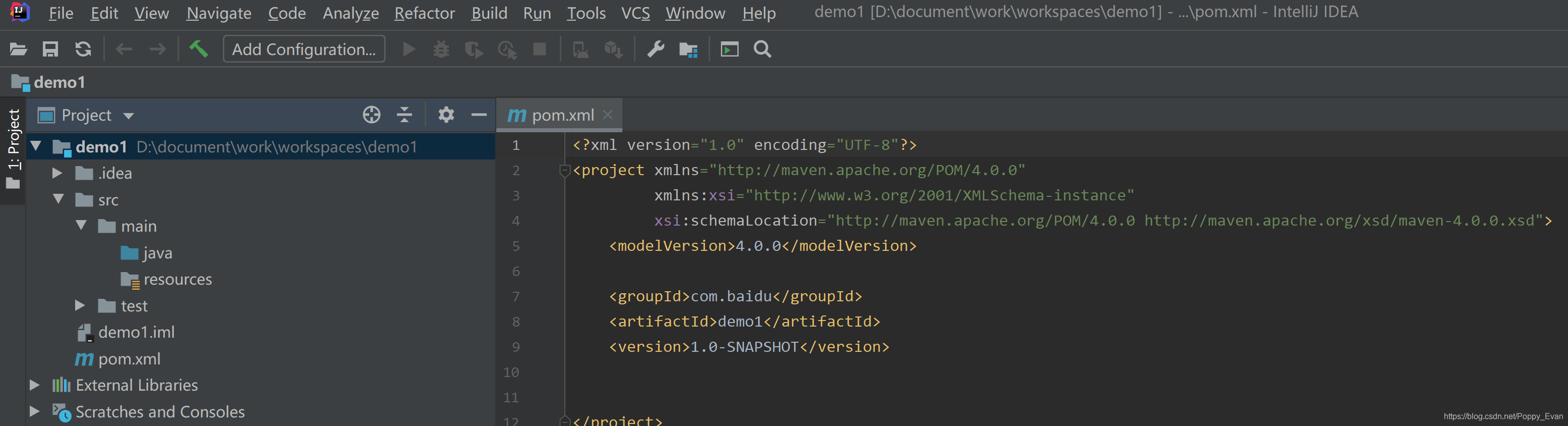Click the Open folder toolbar icon

tap(18, 49)
